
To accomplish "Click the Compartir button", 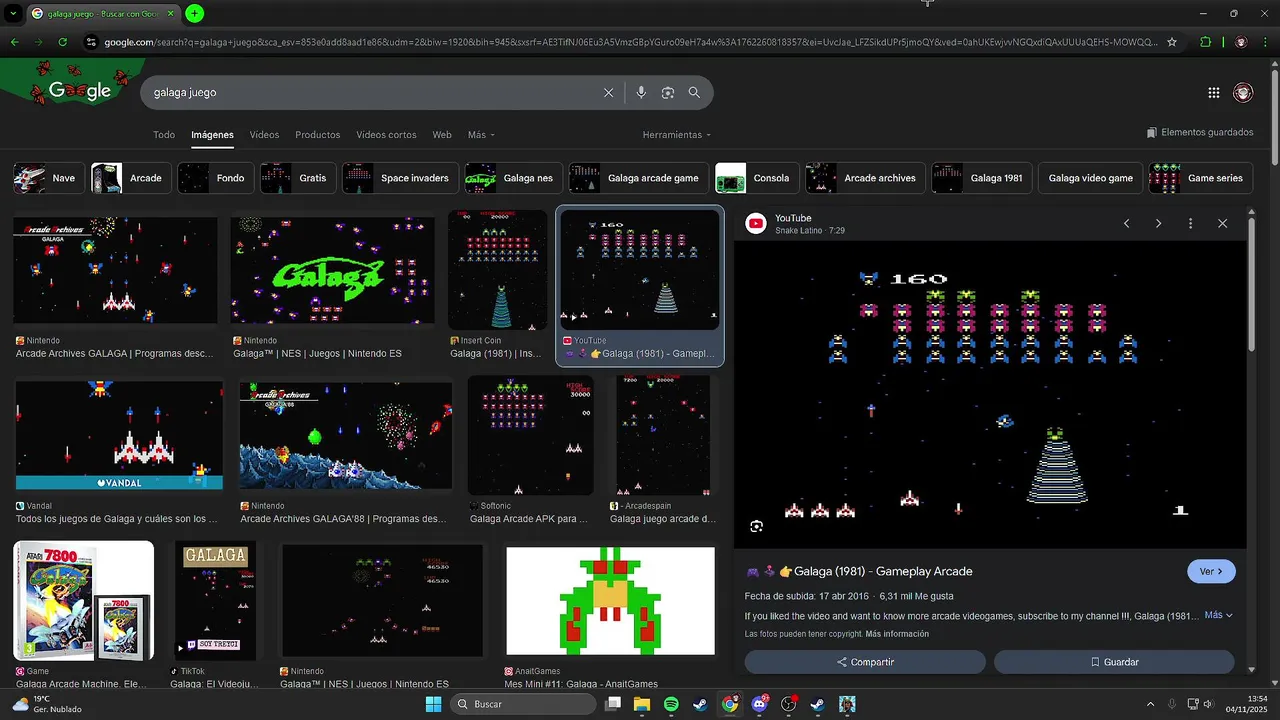I will (865, 662).
